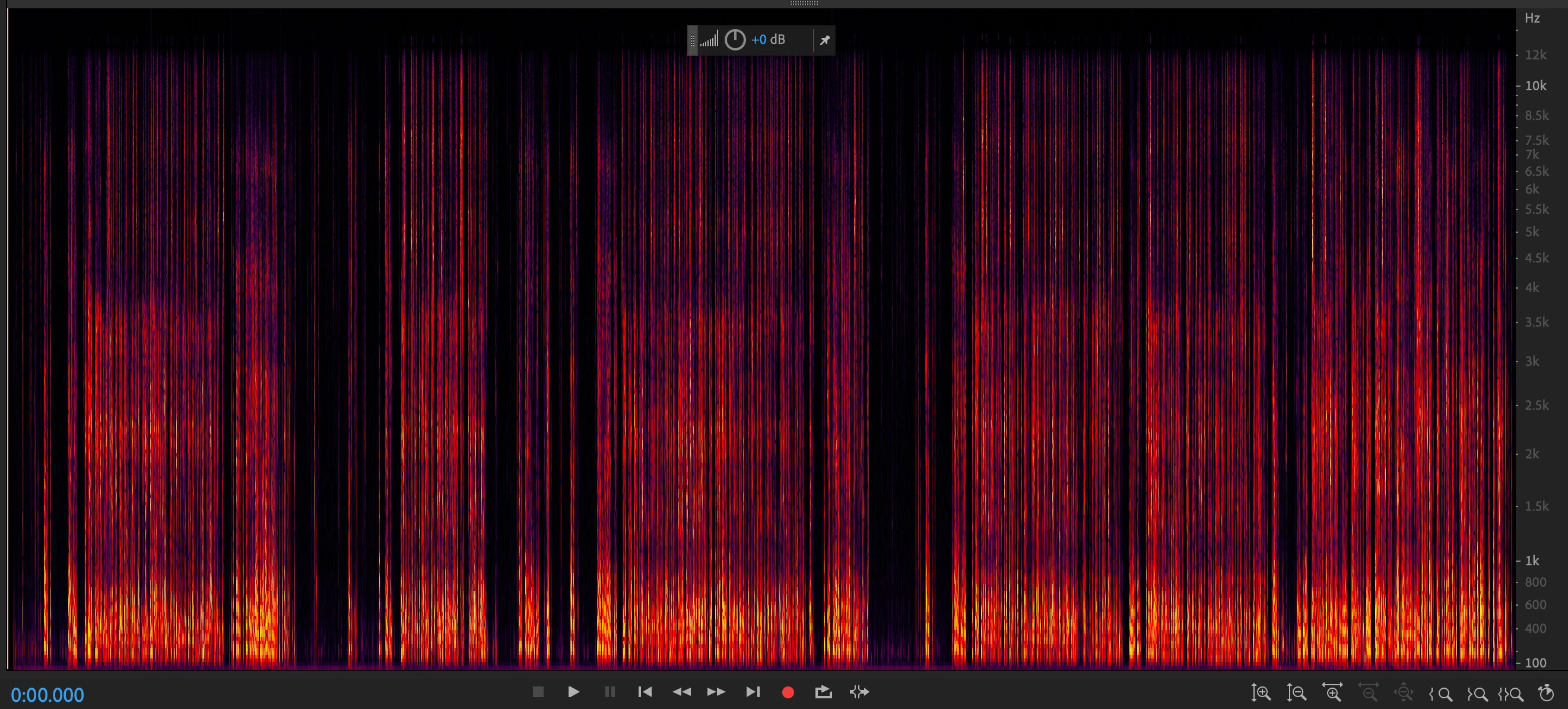This screenshot has width=1568, height=709.
Task: Click the Rewind button
Action: (x=681, y=692)
